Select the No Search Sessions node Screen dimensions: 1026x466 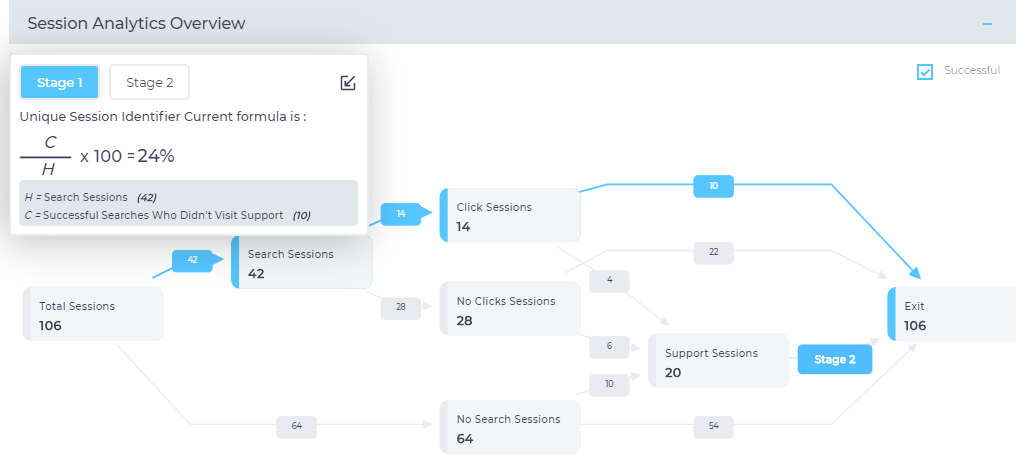[x=510, y=427]
